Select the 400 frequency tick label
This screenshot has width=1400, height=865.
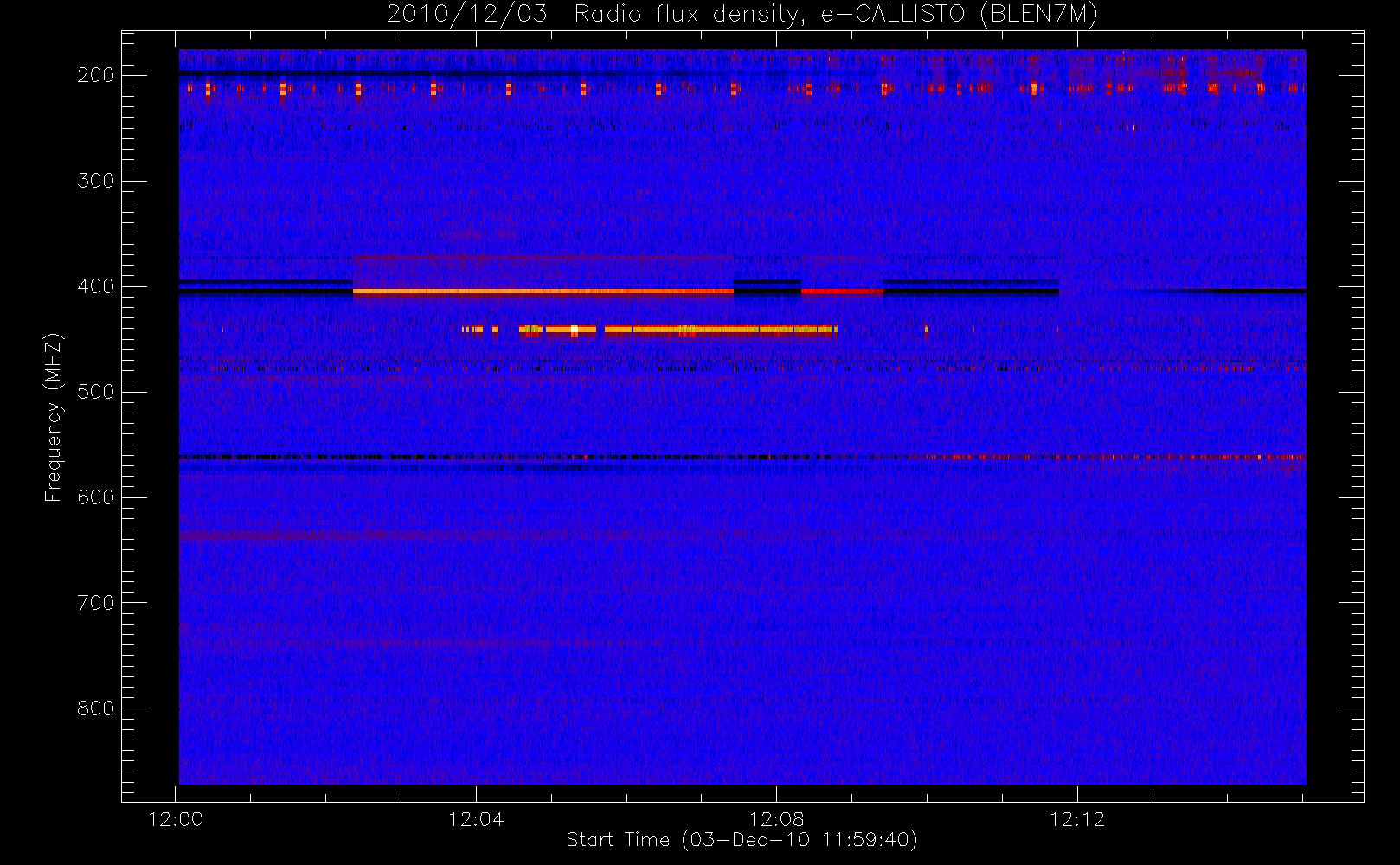click(95, 286)
